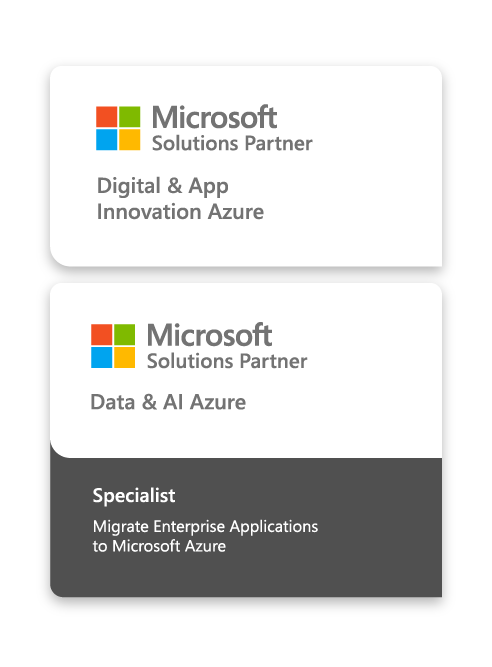The width and height of the screenshot is (492, 667).
Task: Click Solutions Partner text in top badge
Action: pyautogui.click(x=232, y=143)
